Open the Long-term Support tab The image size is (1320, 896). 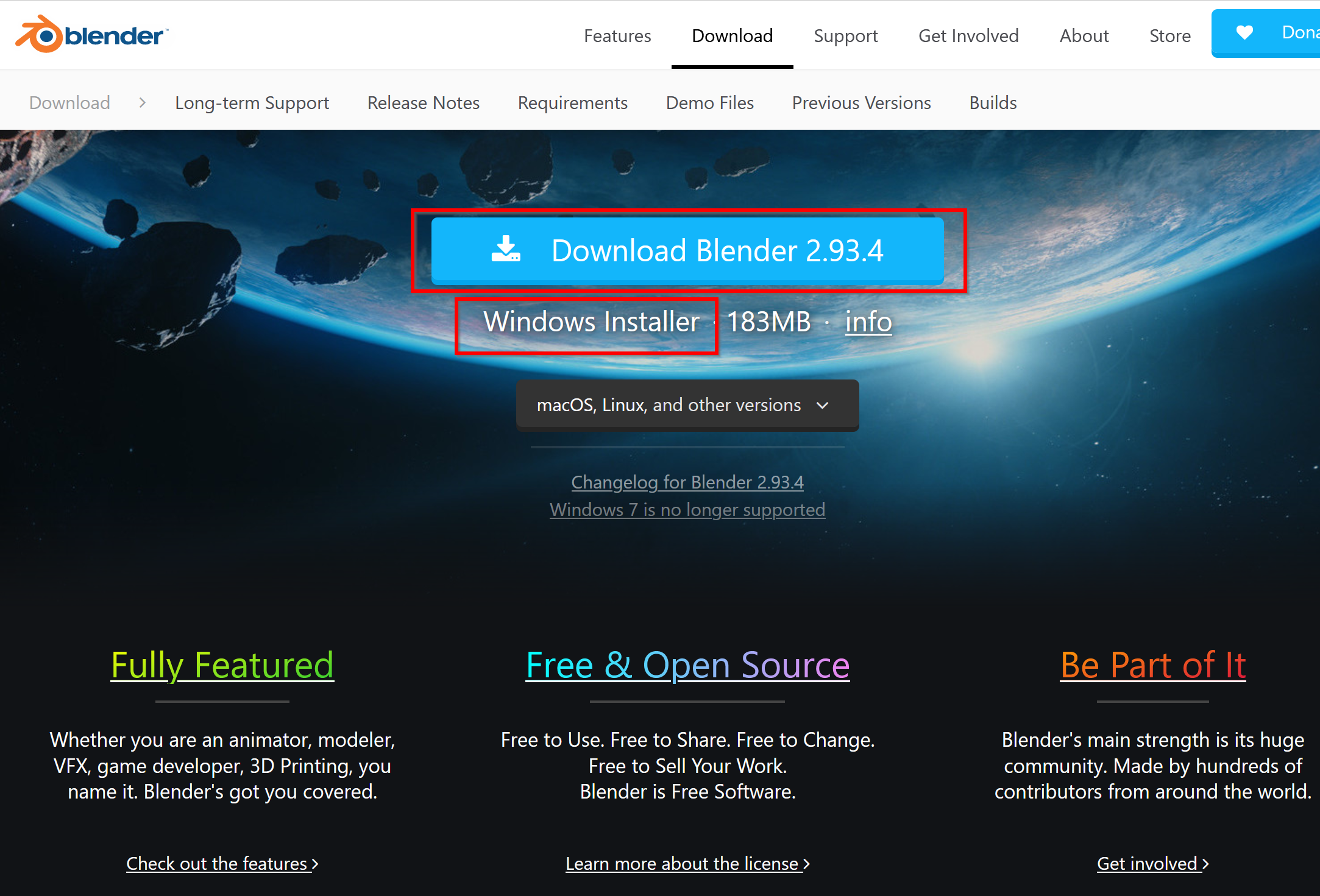252,103
